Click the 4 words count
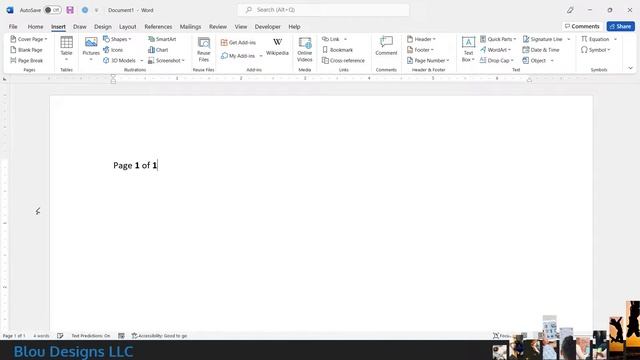Viewport: 640px width, 360px height. 41,336
